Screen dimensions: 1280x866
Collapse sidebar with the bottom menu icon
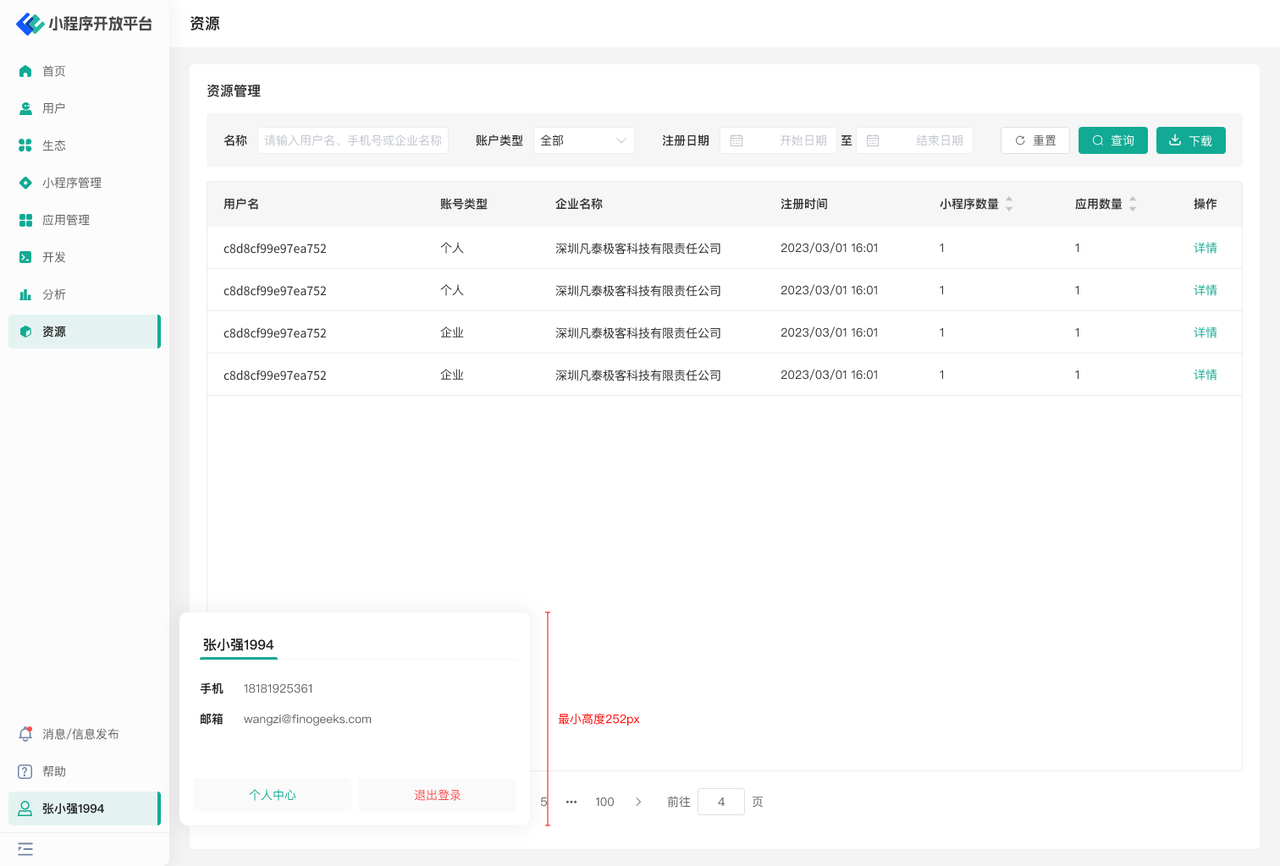click(26, 849)
